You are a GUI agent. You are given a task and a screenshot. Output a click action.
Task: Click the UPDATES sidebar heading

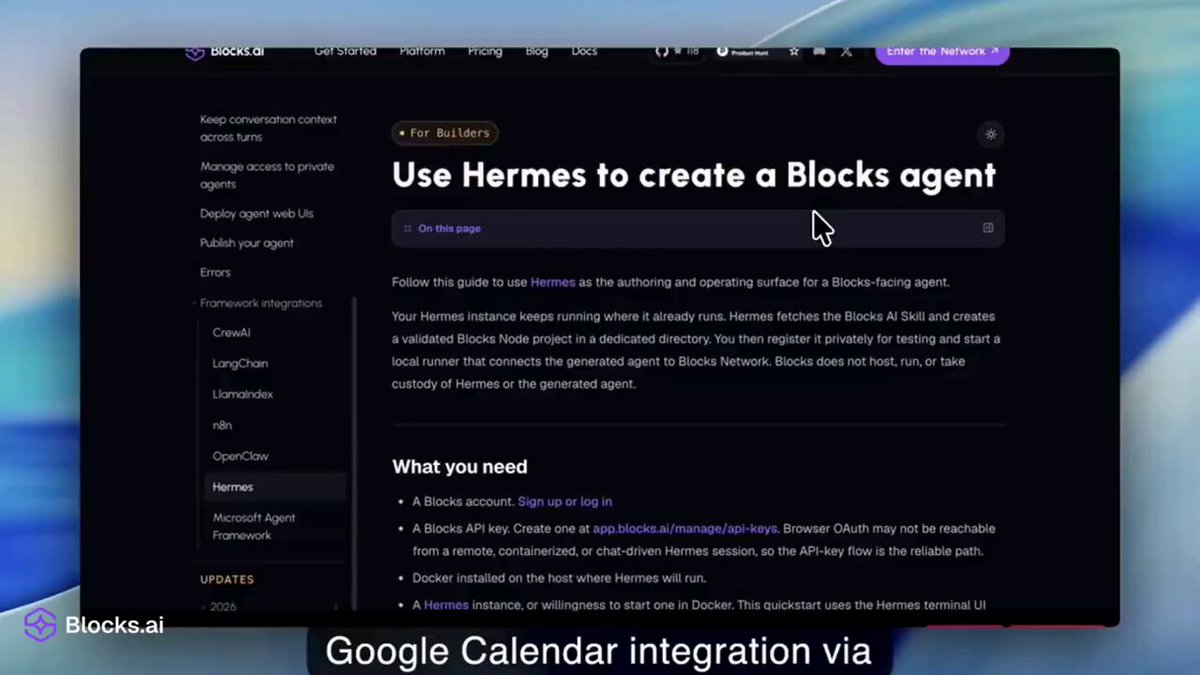pos(227,579)
